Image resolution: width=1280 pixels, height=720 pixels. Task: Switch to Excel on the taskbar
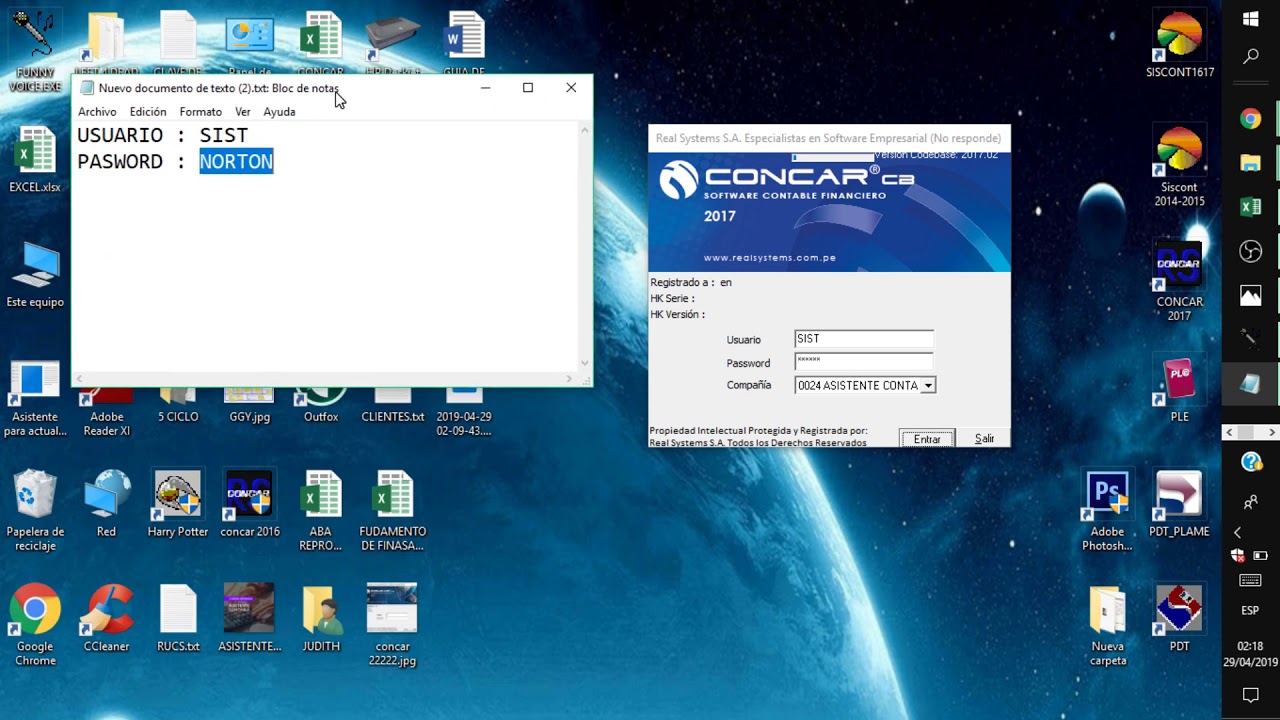coord(1251,207)
